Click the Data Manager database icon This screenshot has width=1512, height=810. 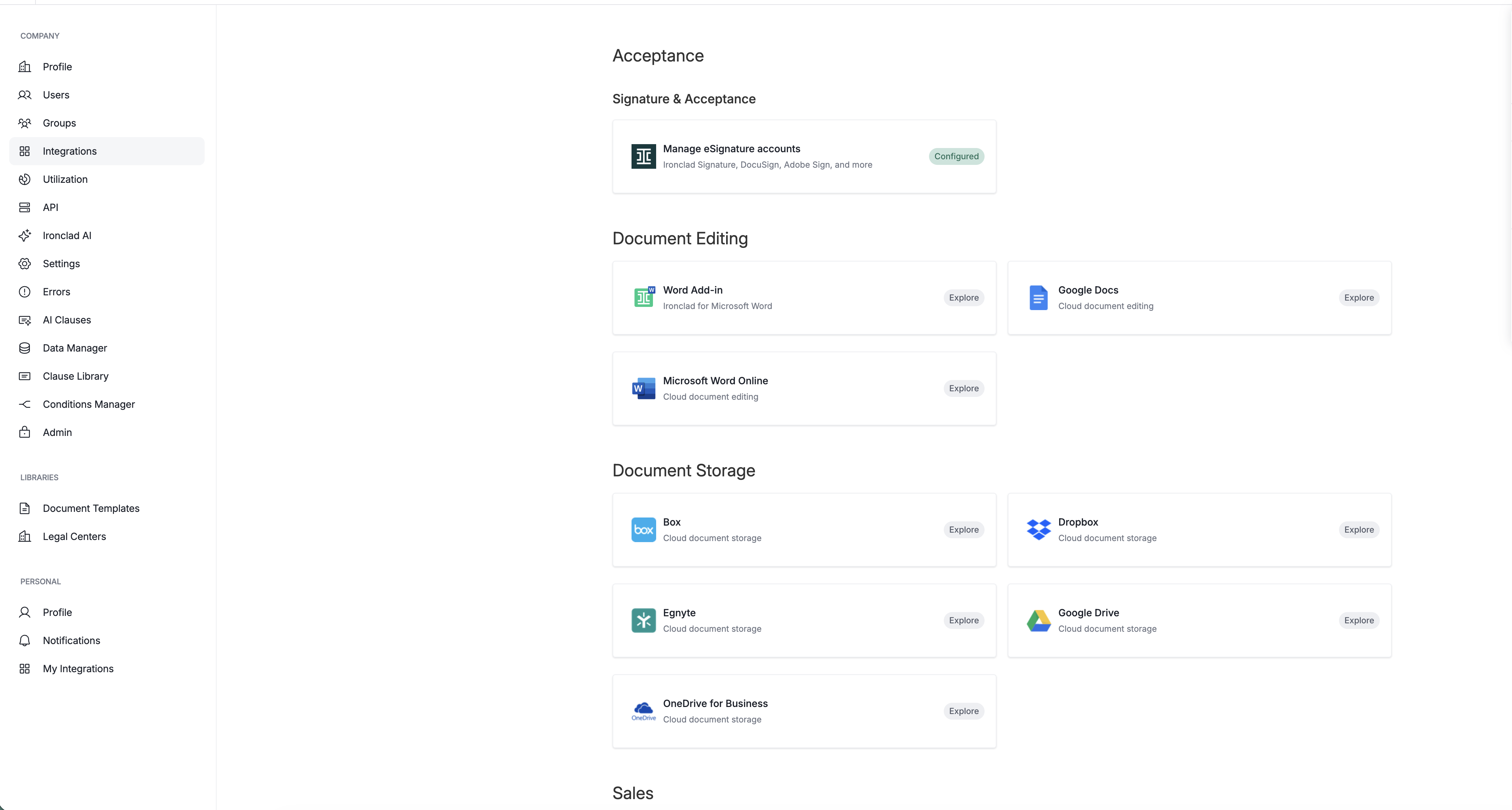pyautogui.click(x=25, y=348)
